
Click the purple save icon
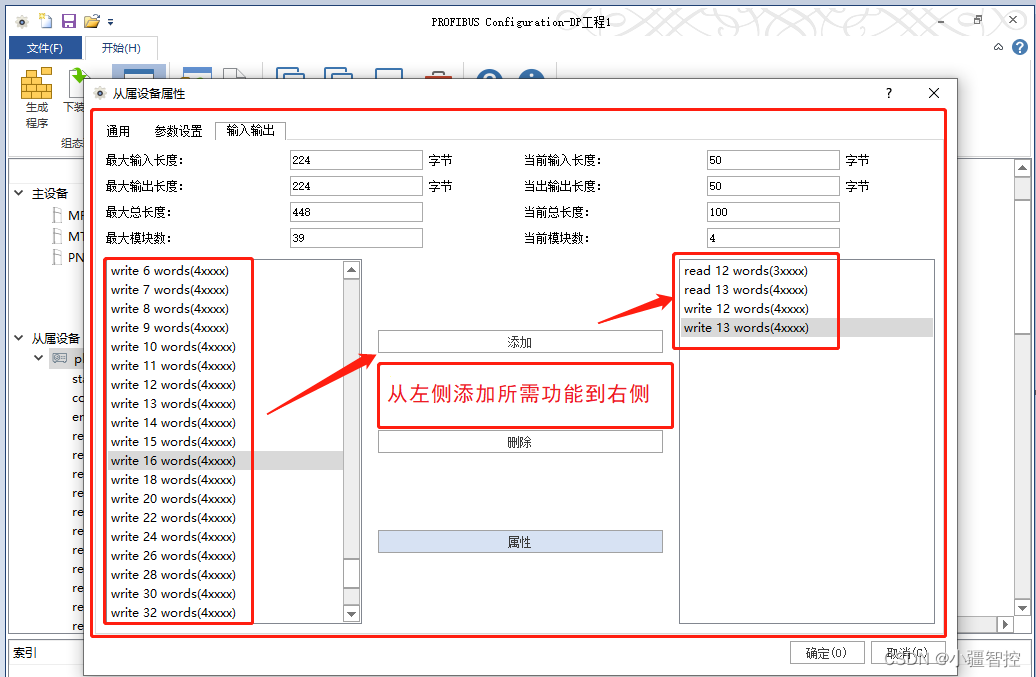[x=69, y=21]
